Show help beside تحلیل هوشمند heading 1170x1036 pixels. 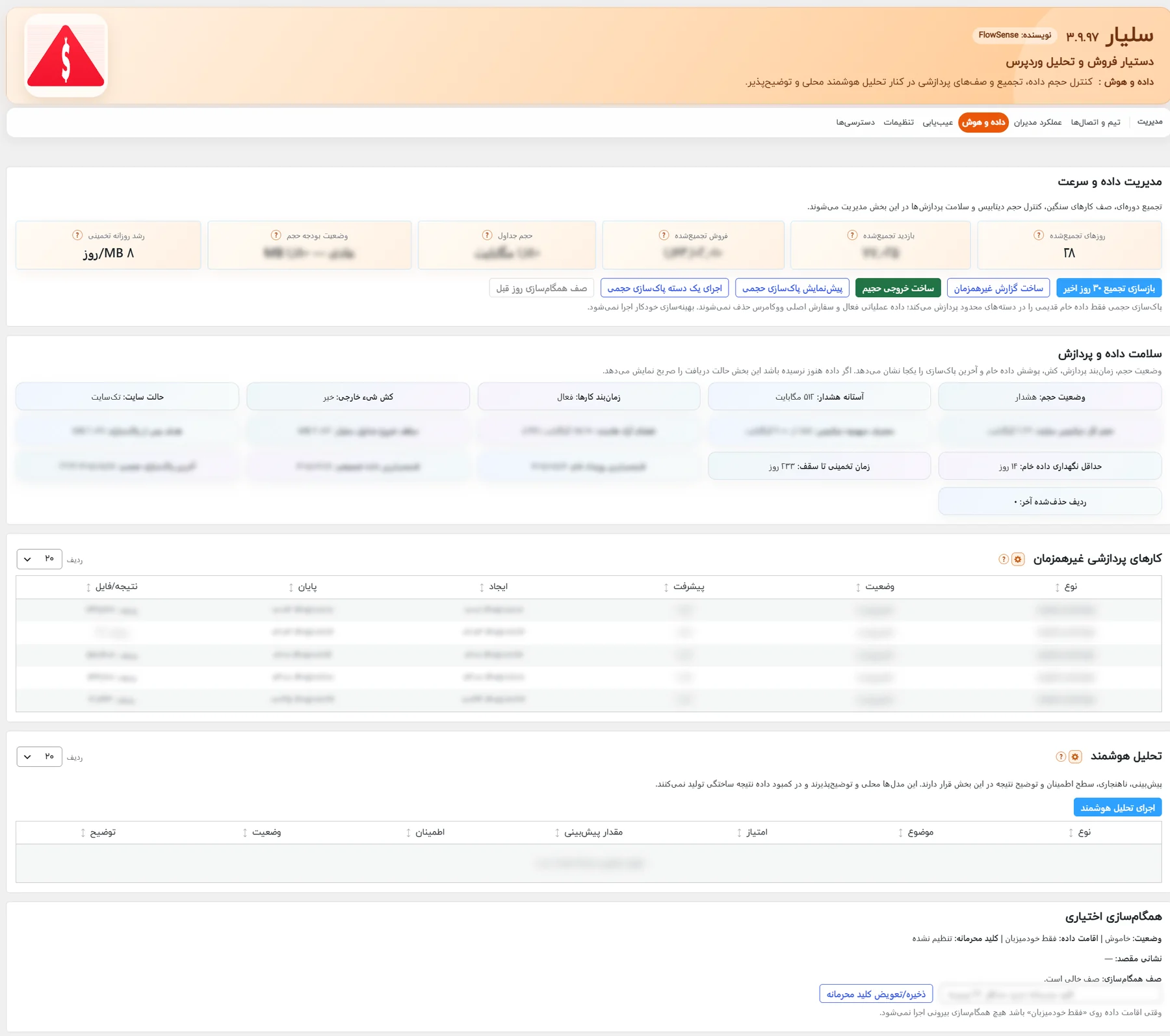[1061, 757]
